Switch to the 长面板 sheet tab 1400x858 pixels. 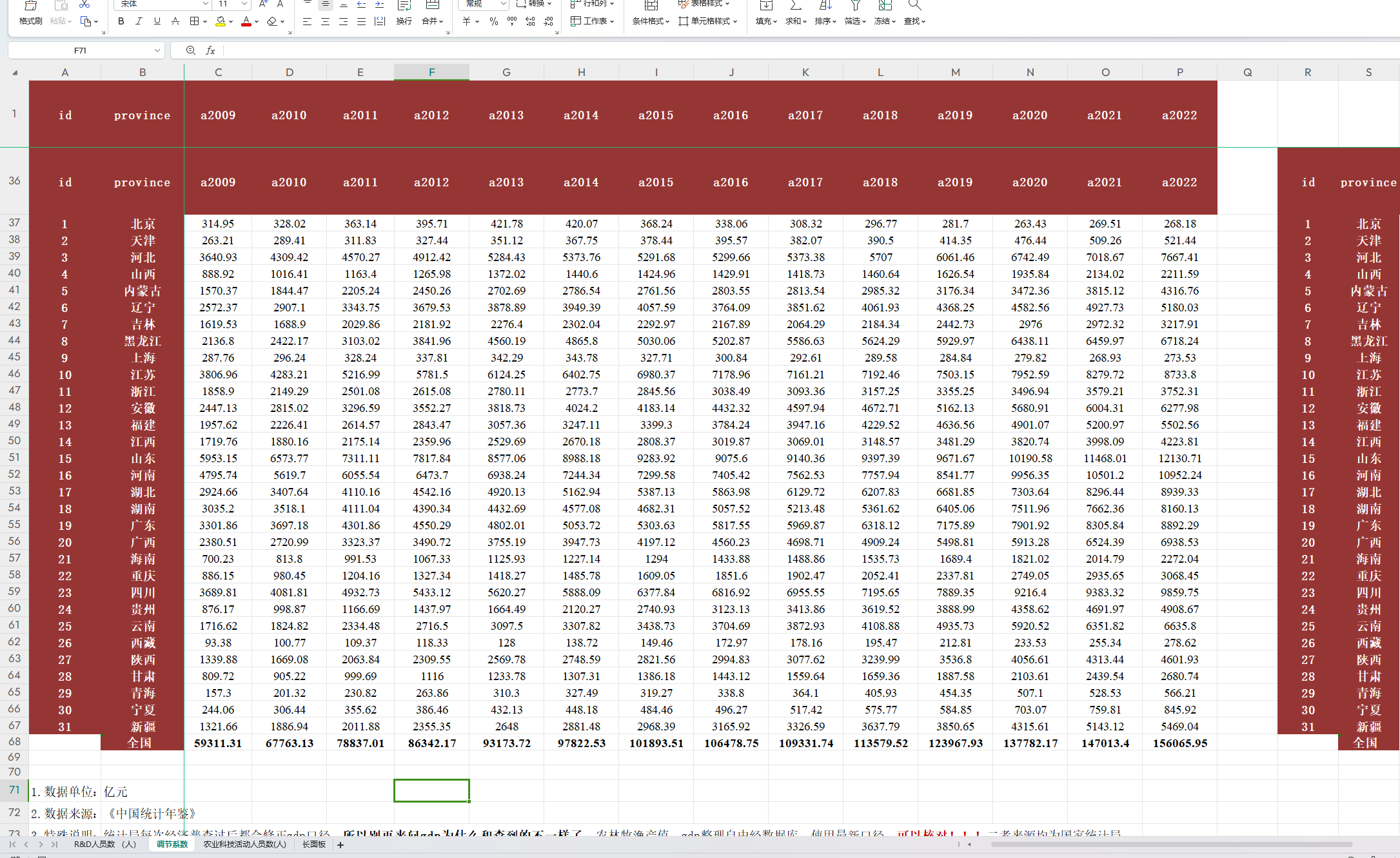click(314, 844)
